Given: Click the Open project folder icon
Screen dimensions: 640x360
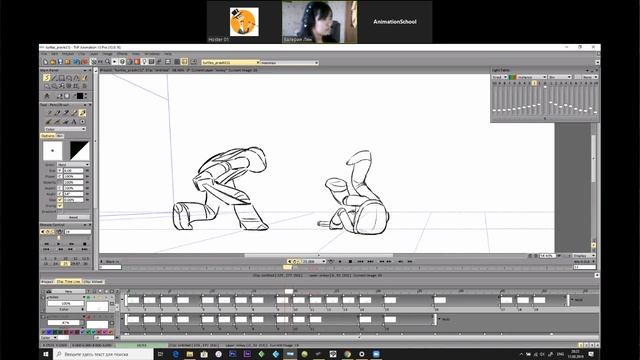Looking at the screenshot, I should pyautogui.click(x=53, y=62).
